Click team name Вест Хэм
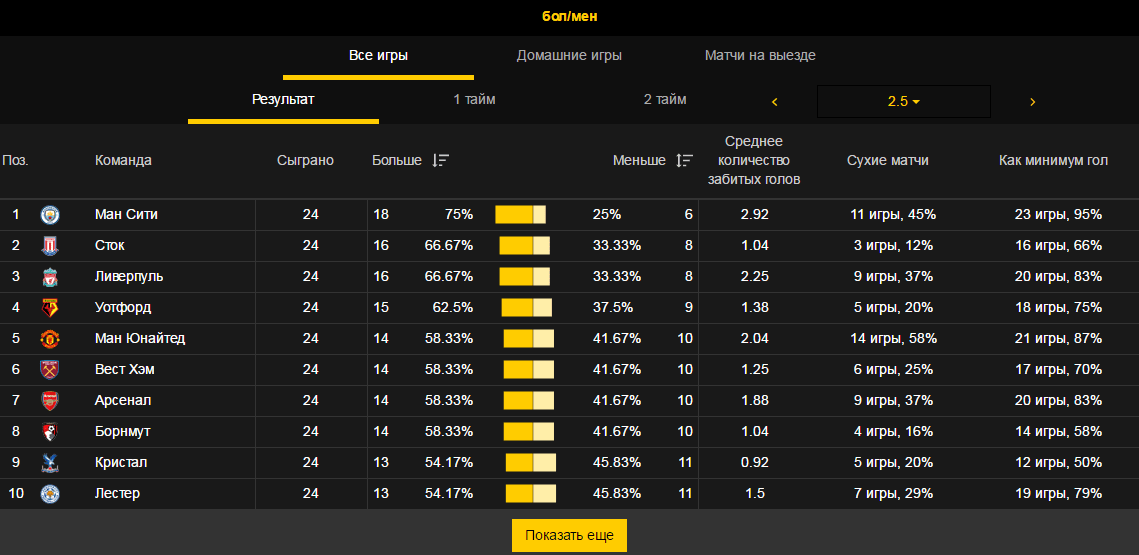 click(125, 370)
